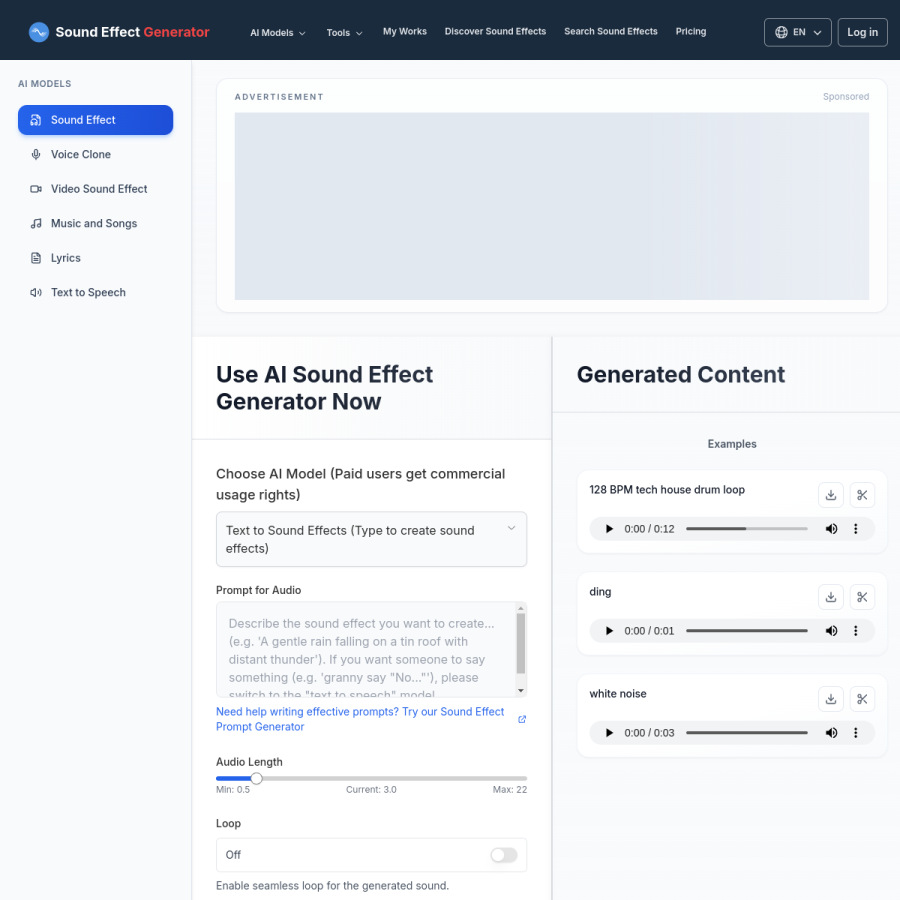Toggle the Loop switch on
Viewport: 900px width, 900px height.
pos(503,855)
